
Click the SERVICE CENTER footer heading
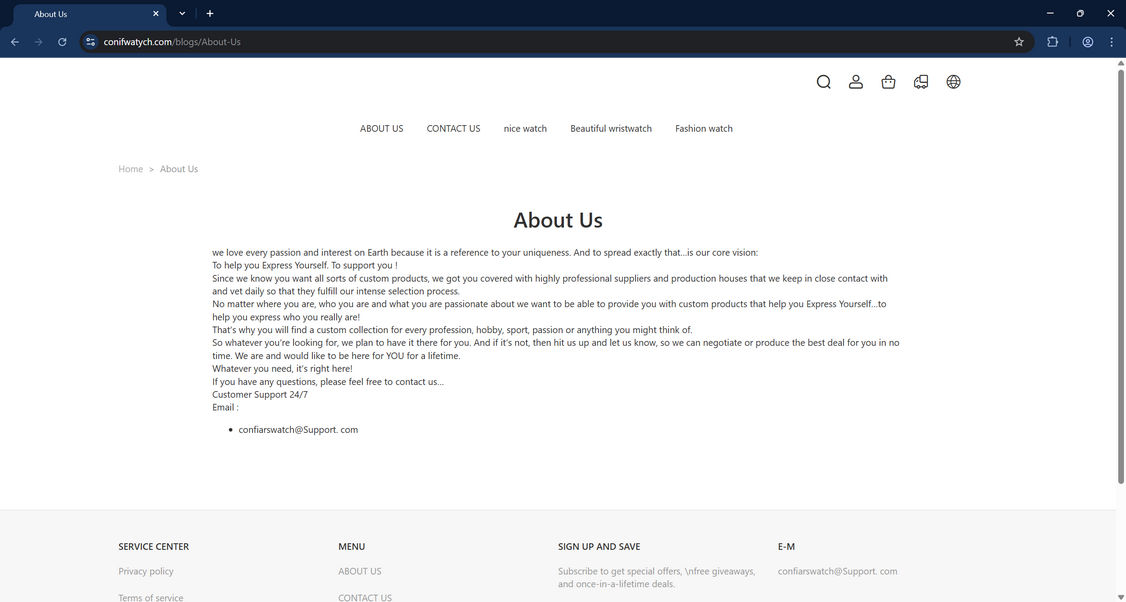(154, 547)
